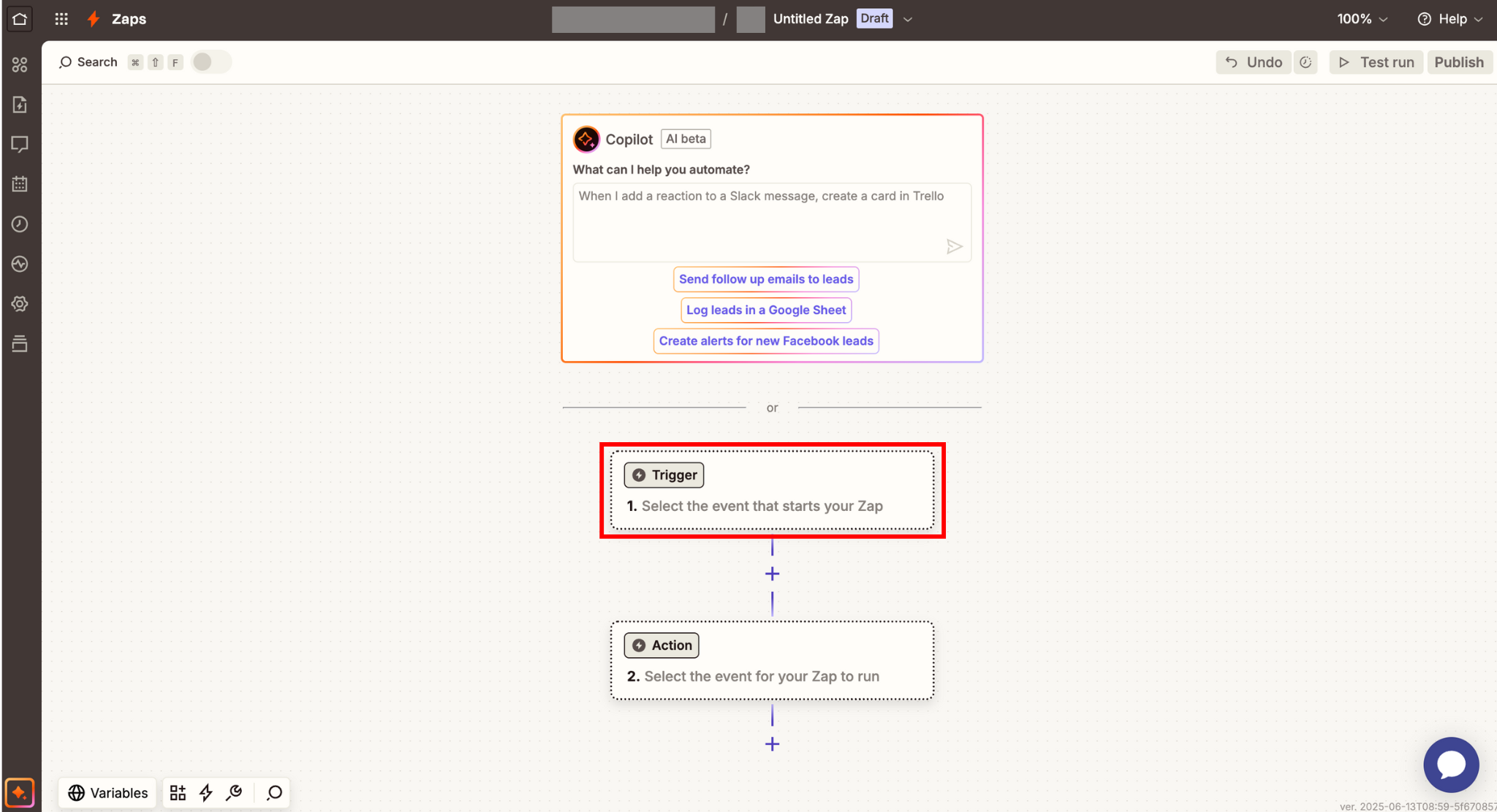Select the Action step card
This screenshot has height=812, width=1497.
pyautogui.click(x=773, y=661)
